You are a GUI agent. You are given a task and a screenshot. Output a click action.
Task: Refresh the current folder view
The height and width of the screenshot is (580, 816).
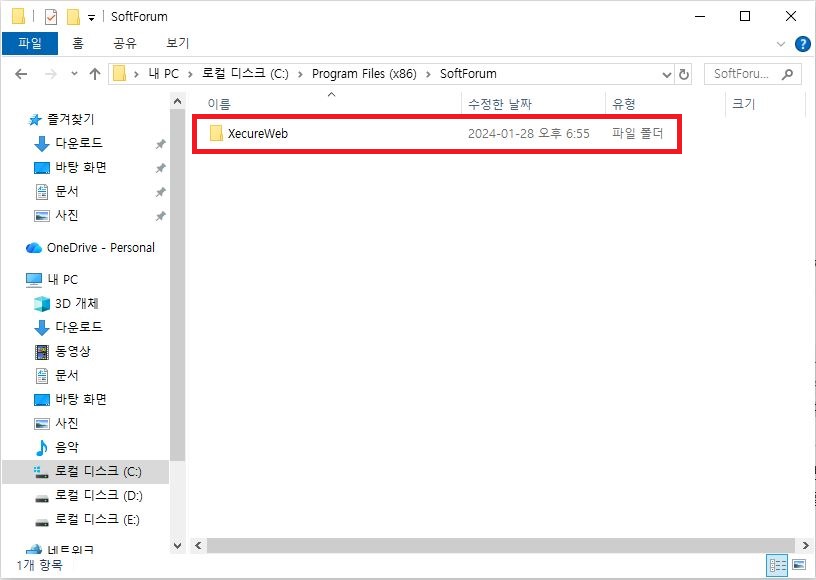point(684,74)
